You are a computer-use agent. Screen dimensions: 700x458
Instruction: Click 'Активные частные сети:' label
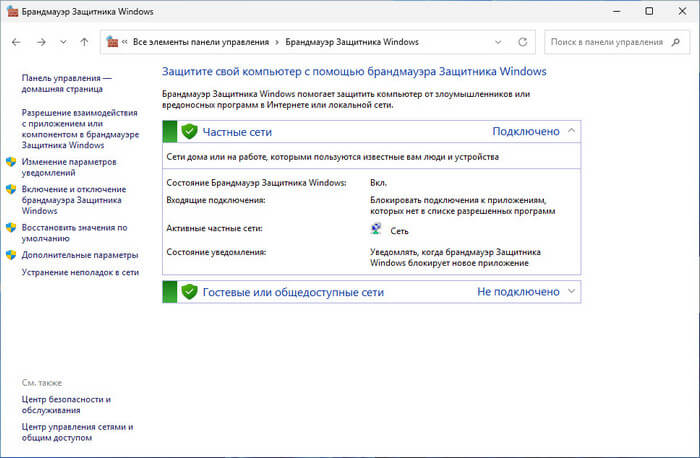[214, 229]
